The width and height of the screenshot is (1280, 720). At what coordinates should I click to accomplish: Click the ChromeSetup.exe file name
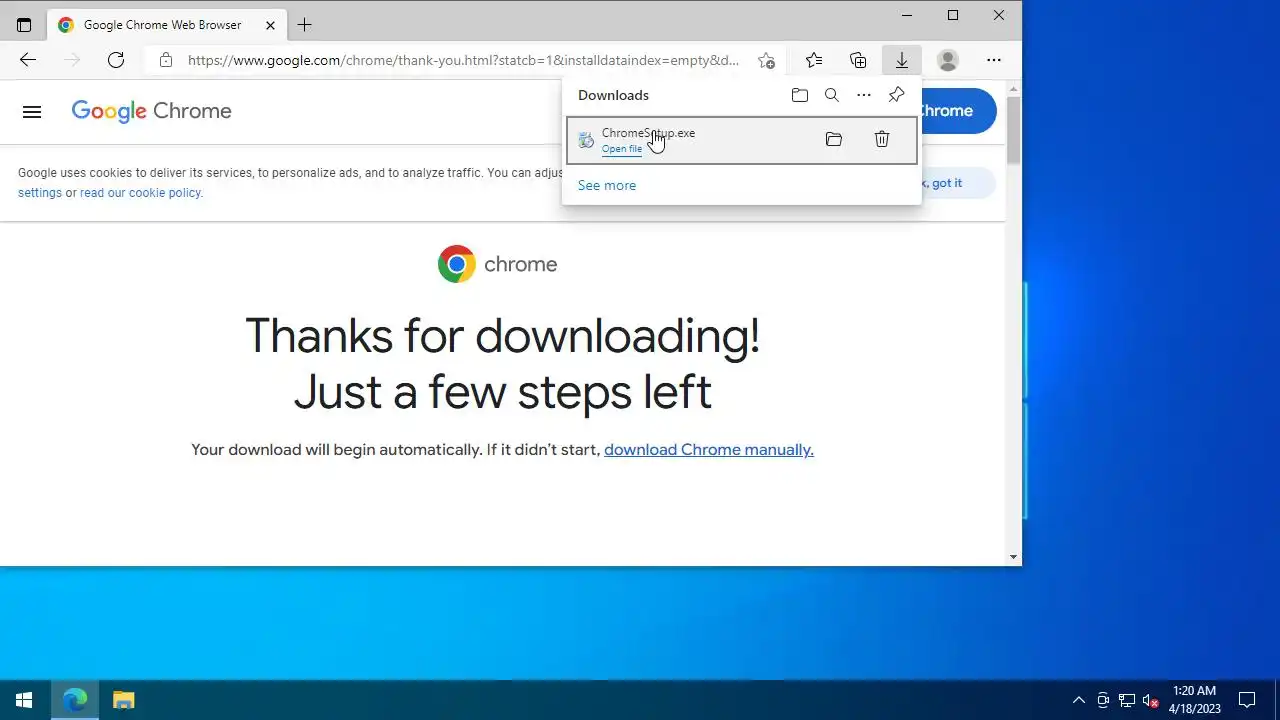pos(648,133)
